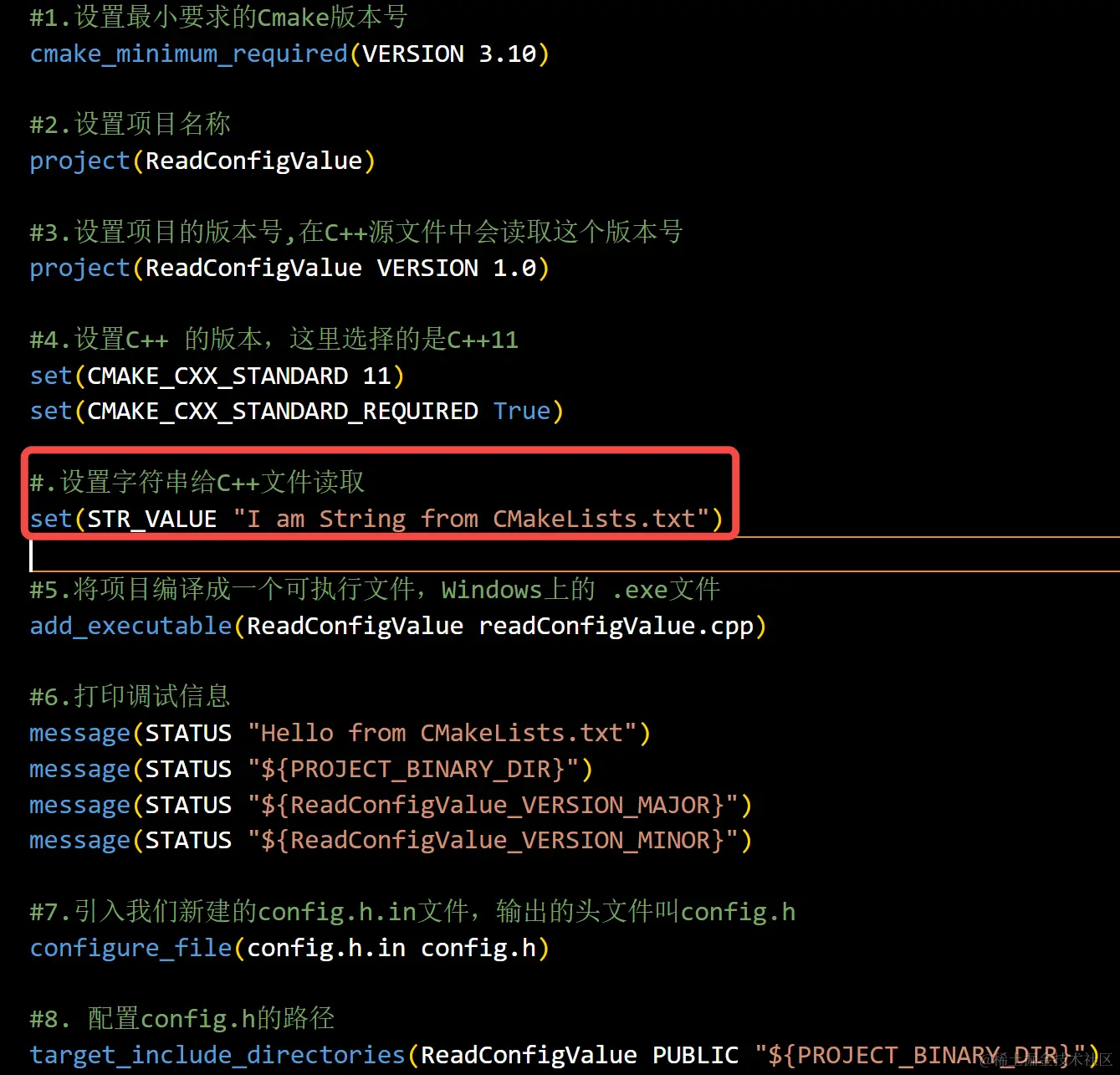Click the cmake_minimum_required command
This screenshot has width=1120, height=1075.
point(188,54)
